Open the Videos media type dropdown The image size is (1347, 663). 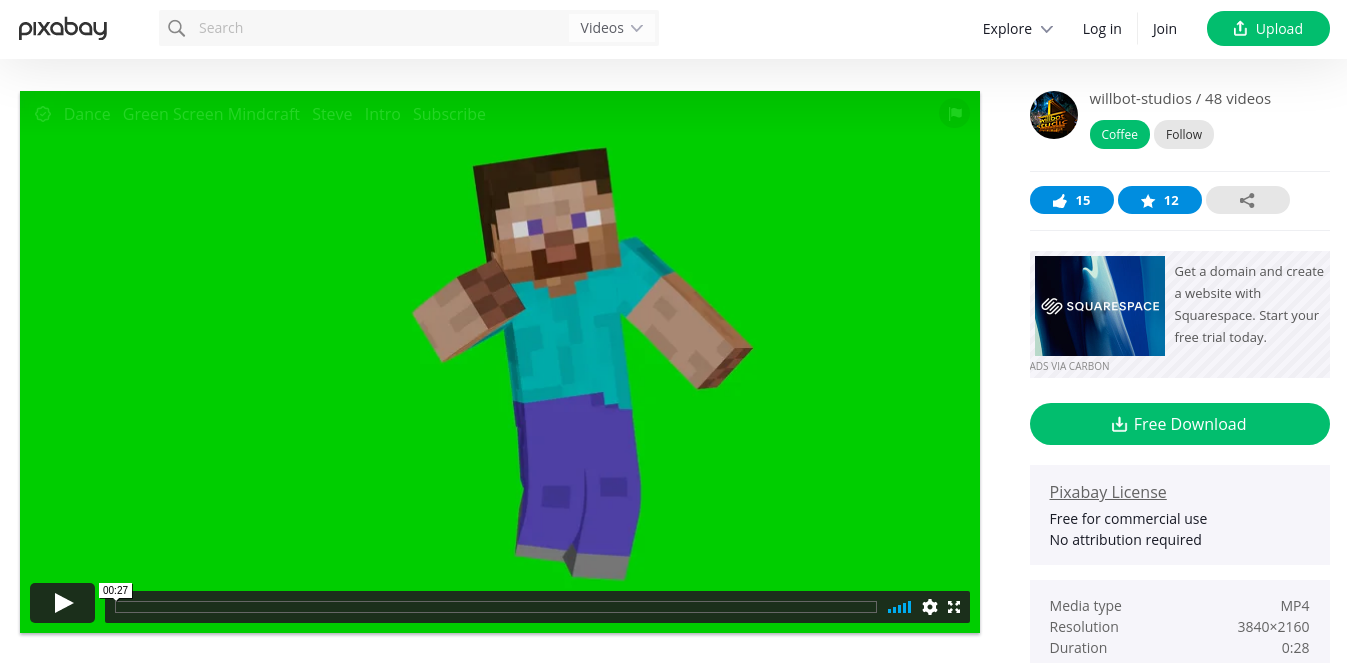coord(612,28)
